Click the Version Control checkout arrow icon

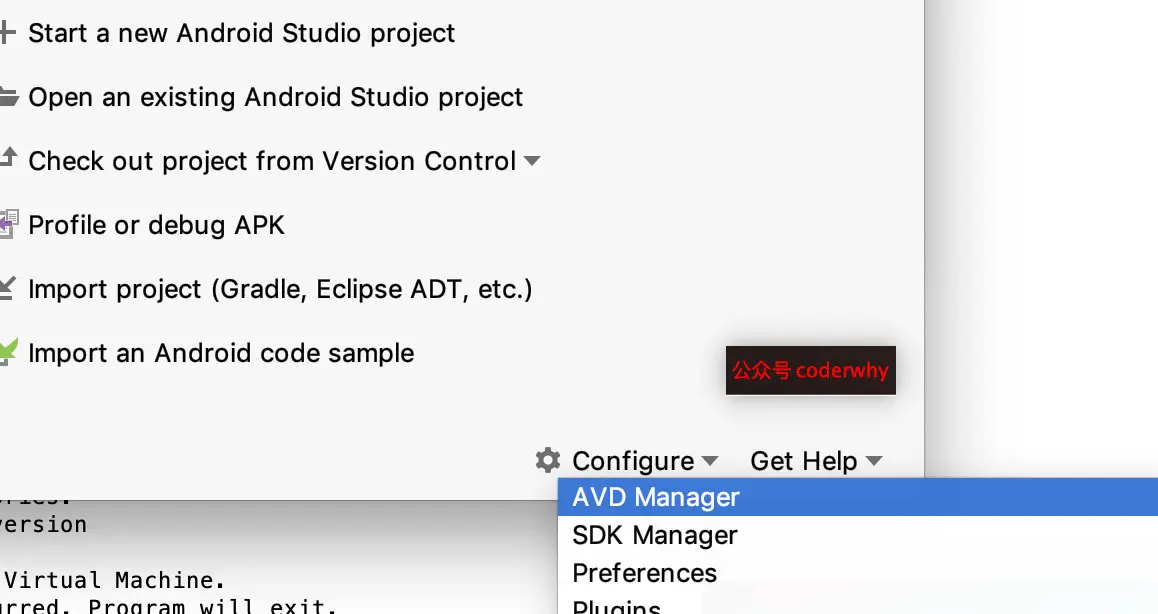pos(8,157)
